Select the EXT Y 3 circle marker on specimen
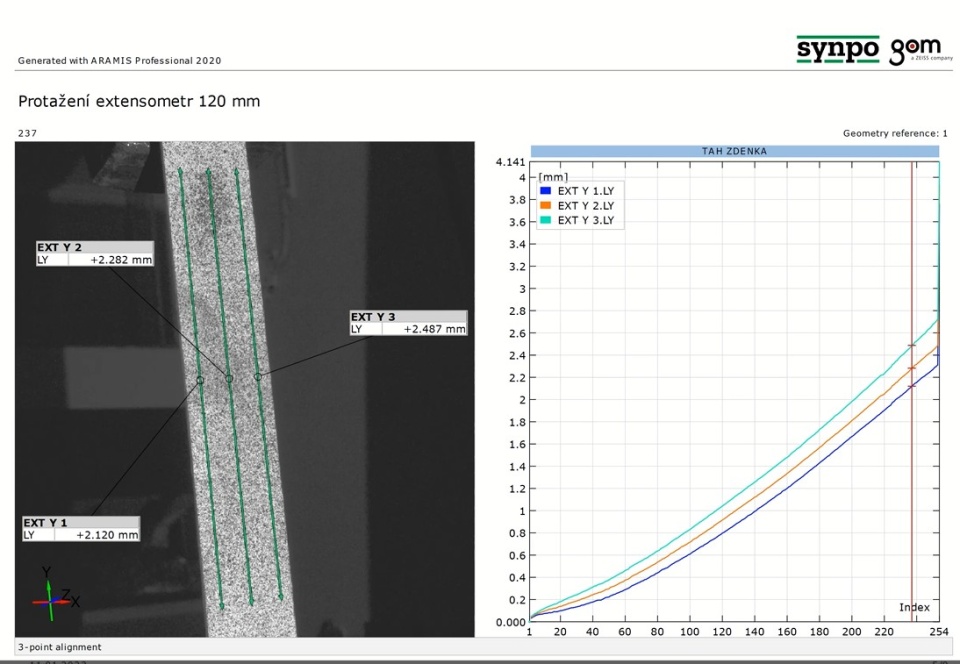 pyautogui.click(x=257, y=377)
